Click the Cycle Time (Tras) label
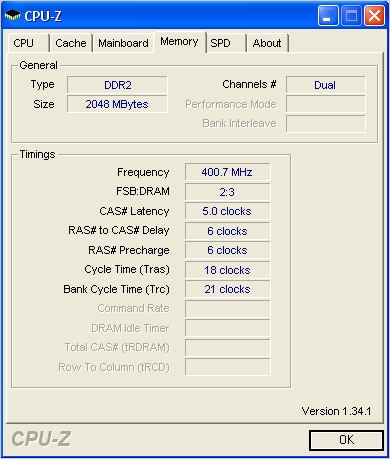 tap(127, 269)
